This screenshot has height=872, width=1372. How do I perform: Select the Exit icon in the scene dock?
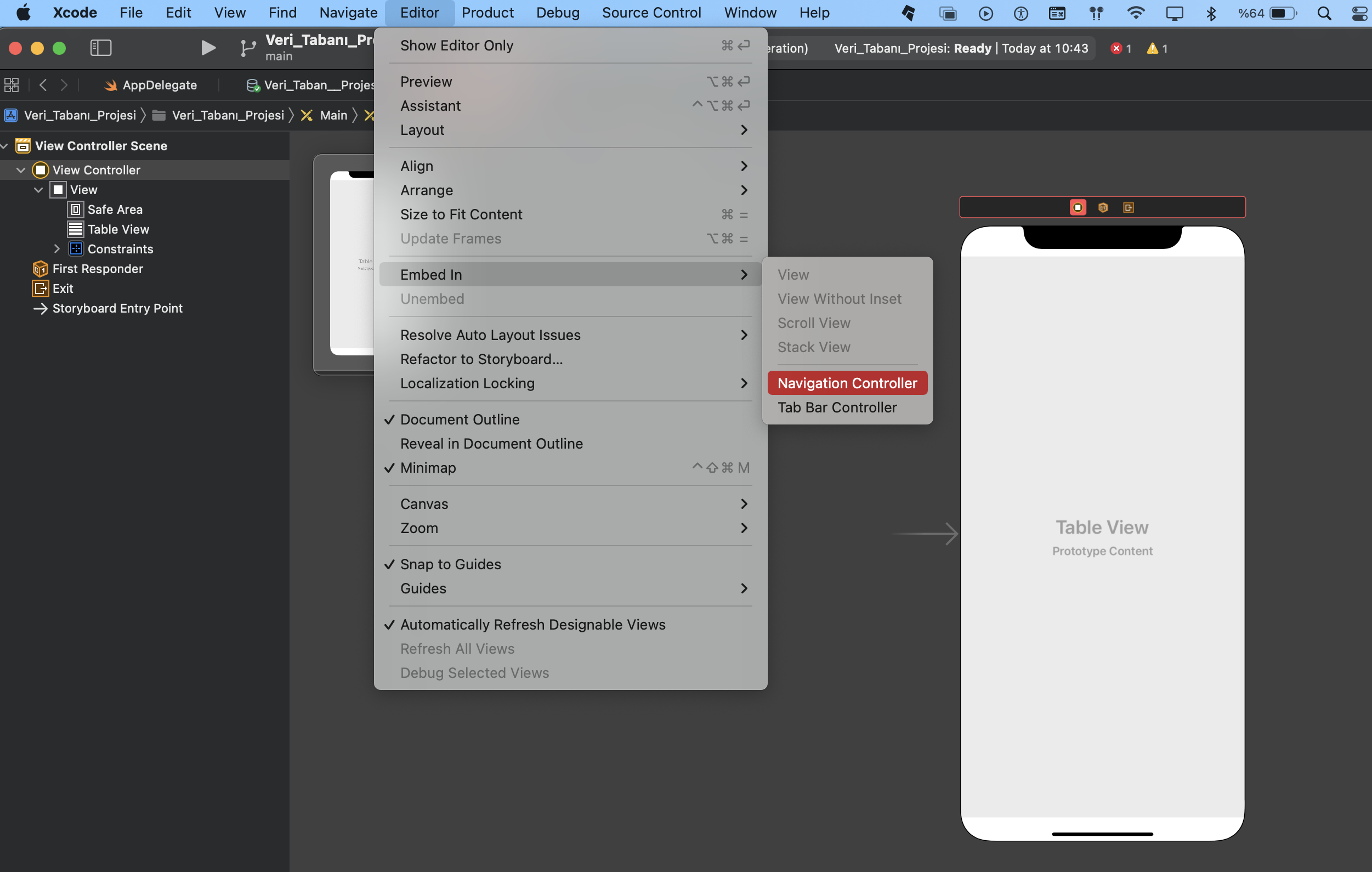[1128, 207]
